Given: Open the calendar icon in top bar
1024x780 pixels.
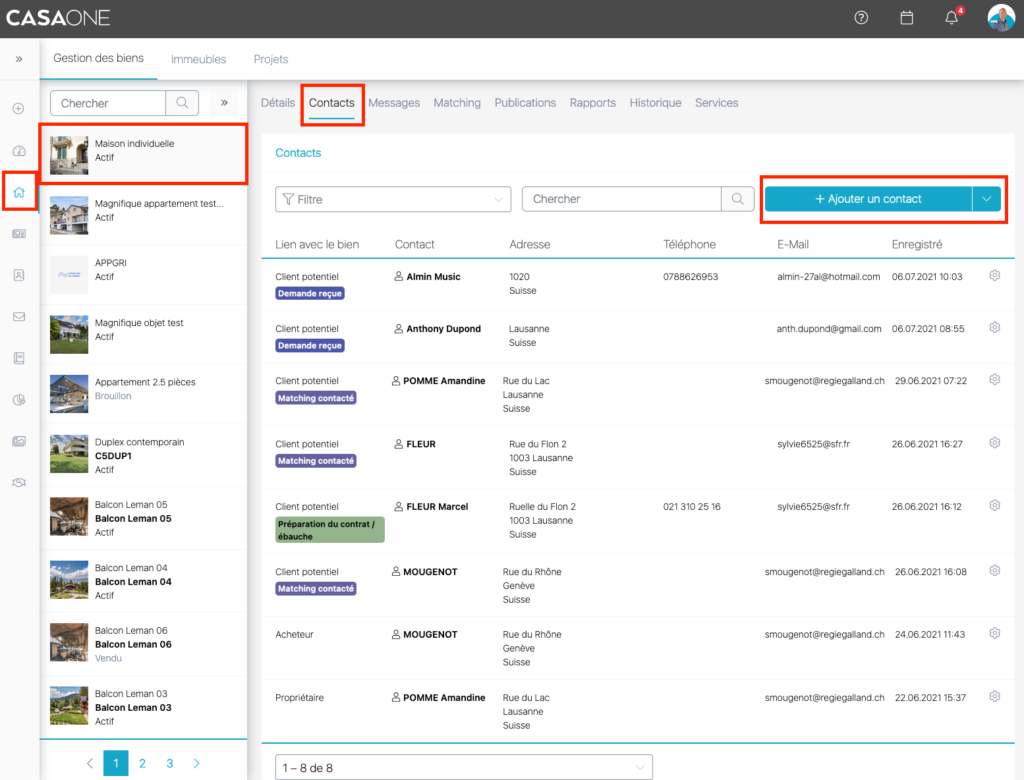Looking at the screenshot, I should click(x=906, y=18).
